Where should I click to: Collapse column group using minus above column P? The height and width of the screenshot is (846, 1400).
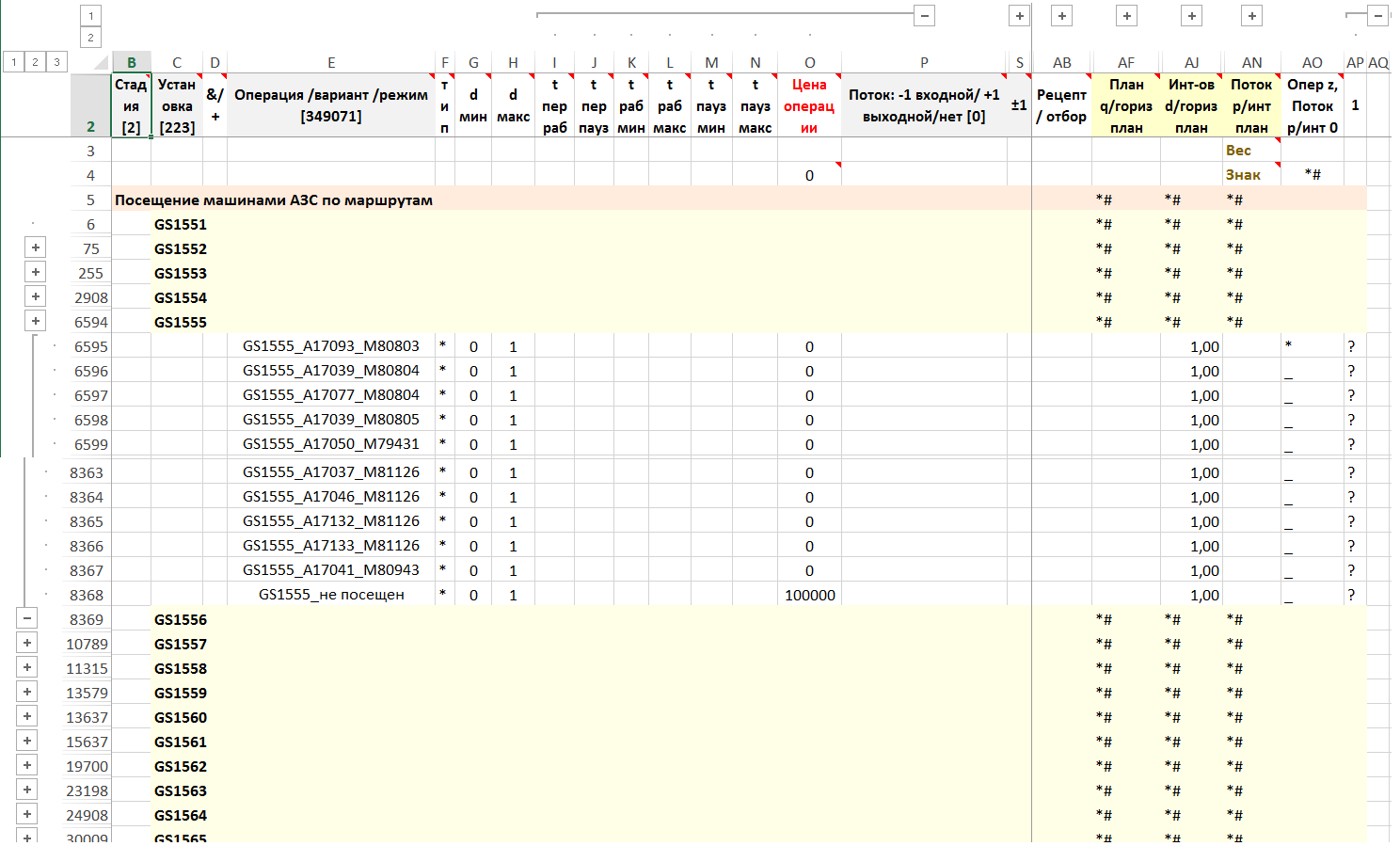(x=924, y=15)
